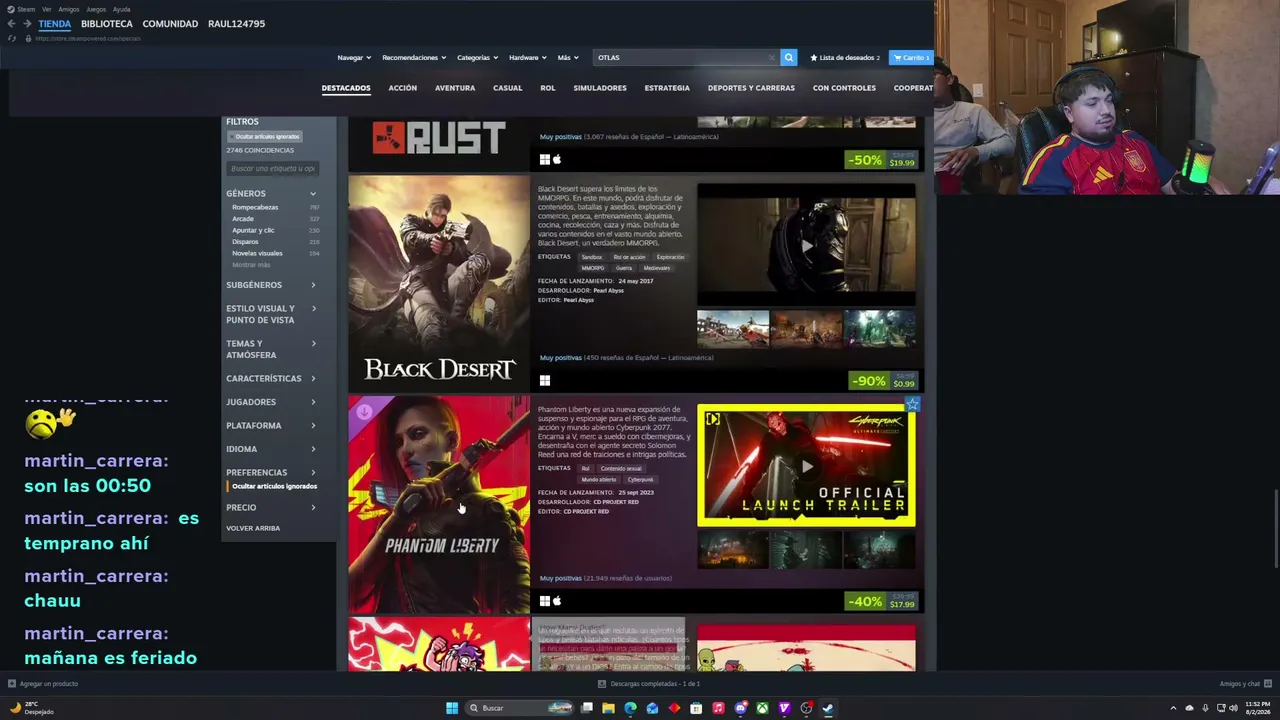Reload the store page with the refresh icon

pyautogui.click(x=12, y=38)
